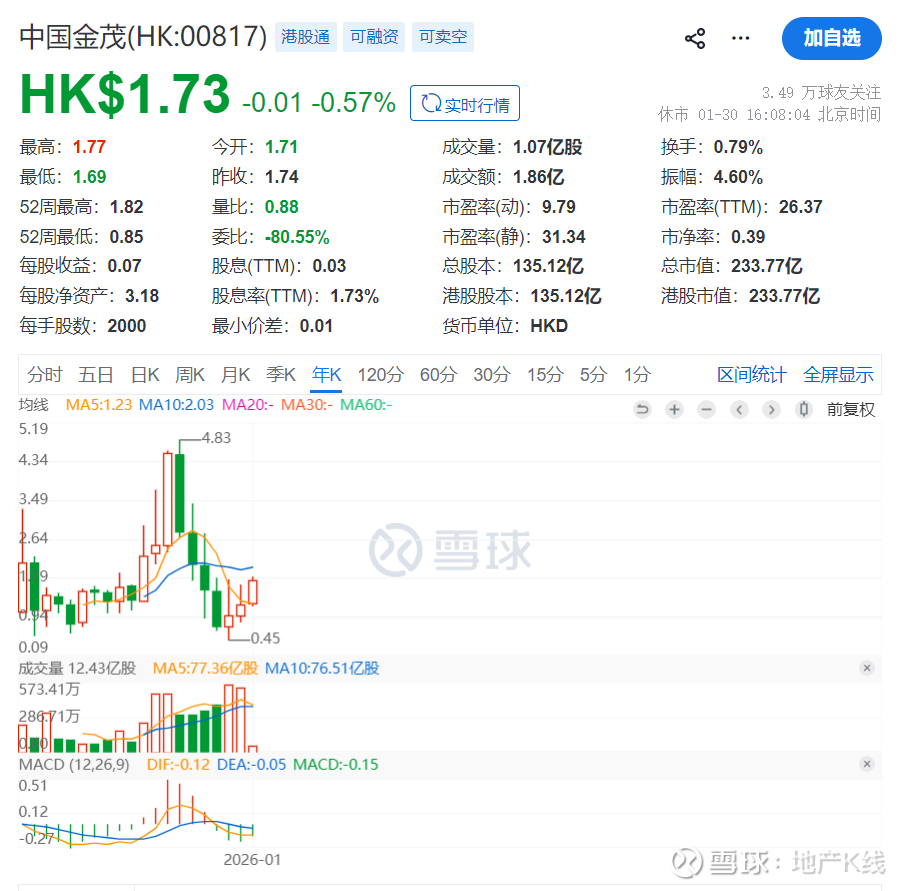Open the 全屏显示 fullscreen link
The width and height of the screenshot is (913, 891).
click(838, 374)
